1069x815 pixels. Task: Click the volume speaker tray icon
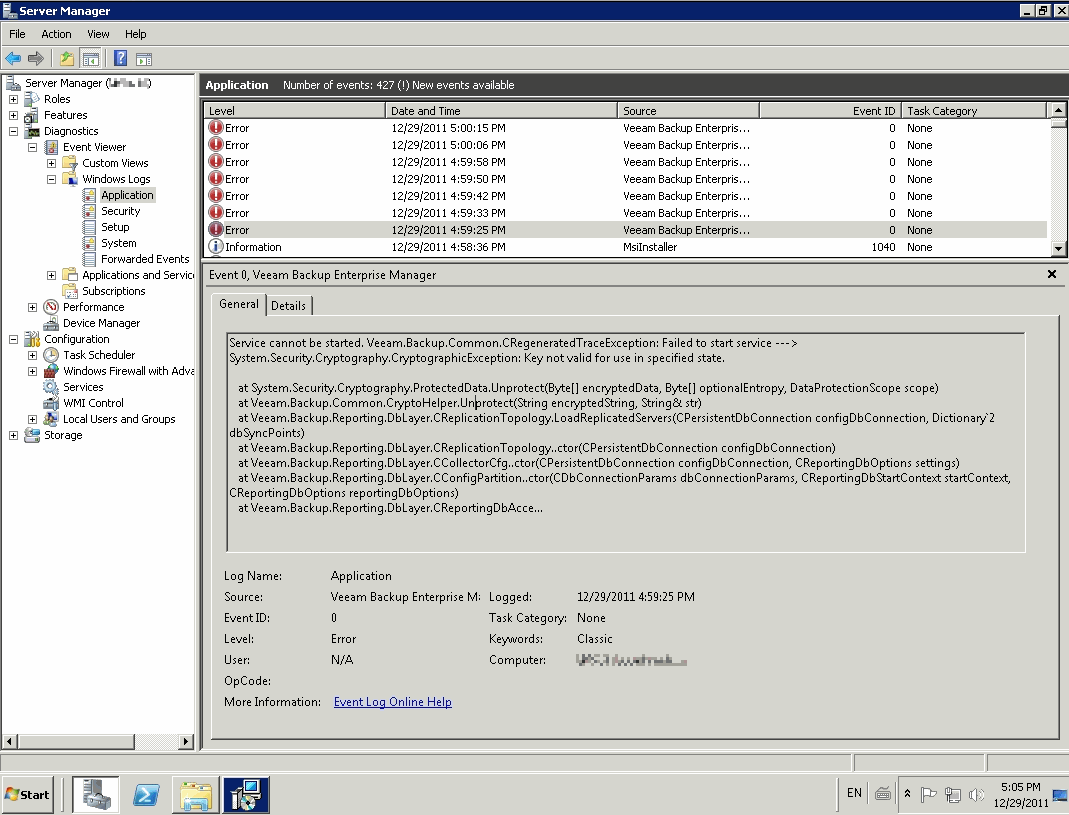point(976,795)
